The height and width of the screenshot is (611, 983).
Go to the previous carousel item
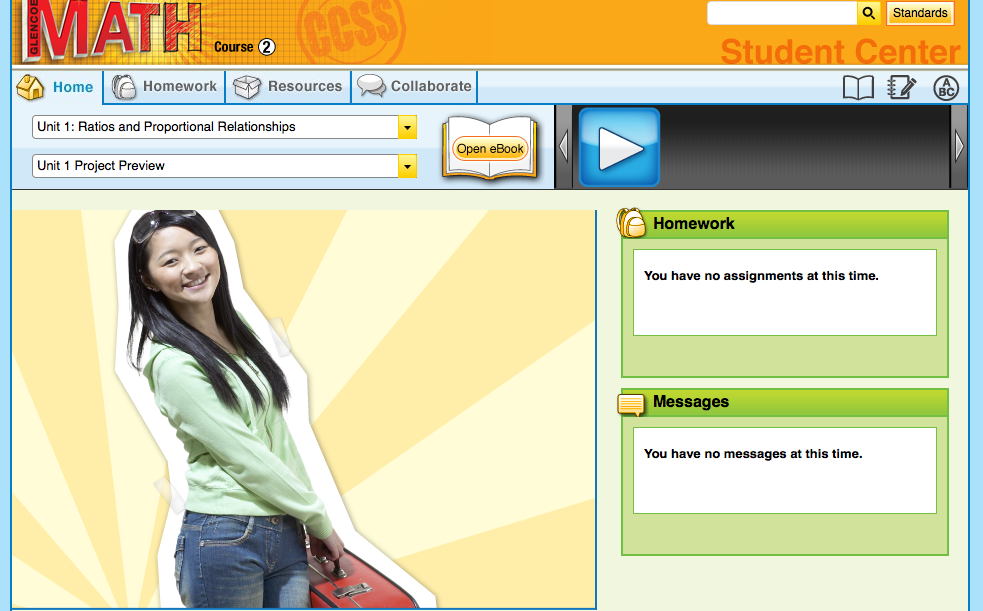(563, 147)
